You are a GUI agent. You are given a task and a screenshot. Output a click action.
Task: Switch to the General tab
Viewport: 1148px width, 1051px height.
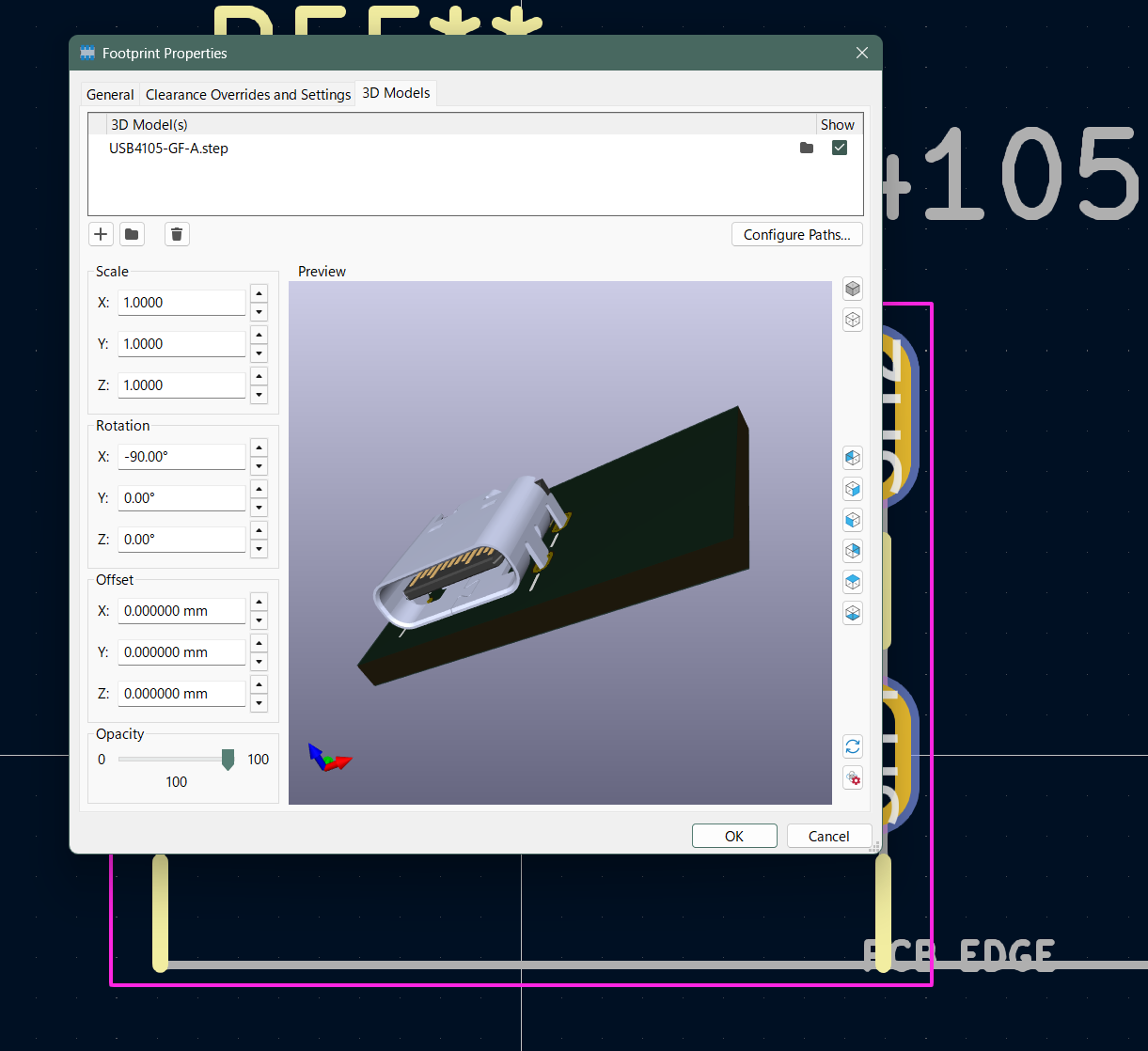[110, 94]
